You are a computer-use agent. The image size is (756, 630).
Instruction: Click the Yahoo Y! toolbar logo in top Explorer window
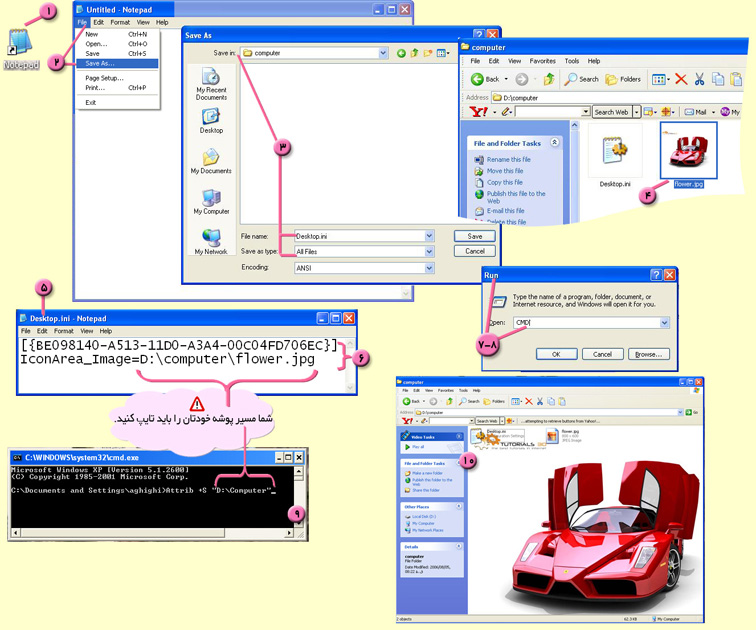478,112
